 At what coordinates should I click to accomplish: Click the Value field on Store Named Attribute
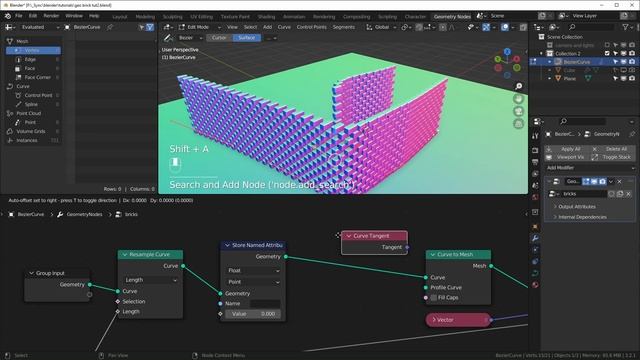(253, 314)
